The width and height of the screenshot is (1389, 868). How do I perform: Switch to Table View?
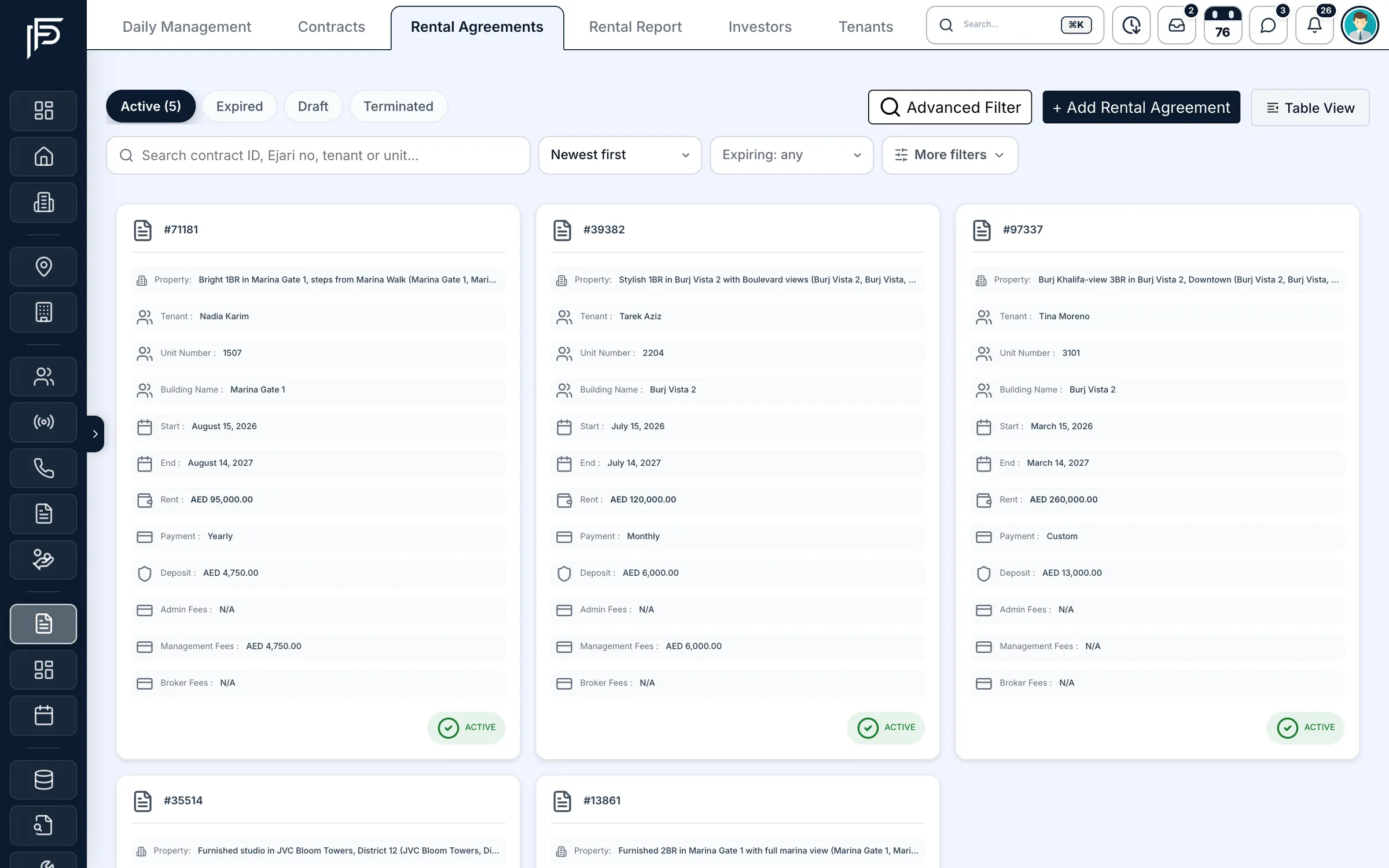(x=1310, y=108)
